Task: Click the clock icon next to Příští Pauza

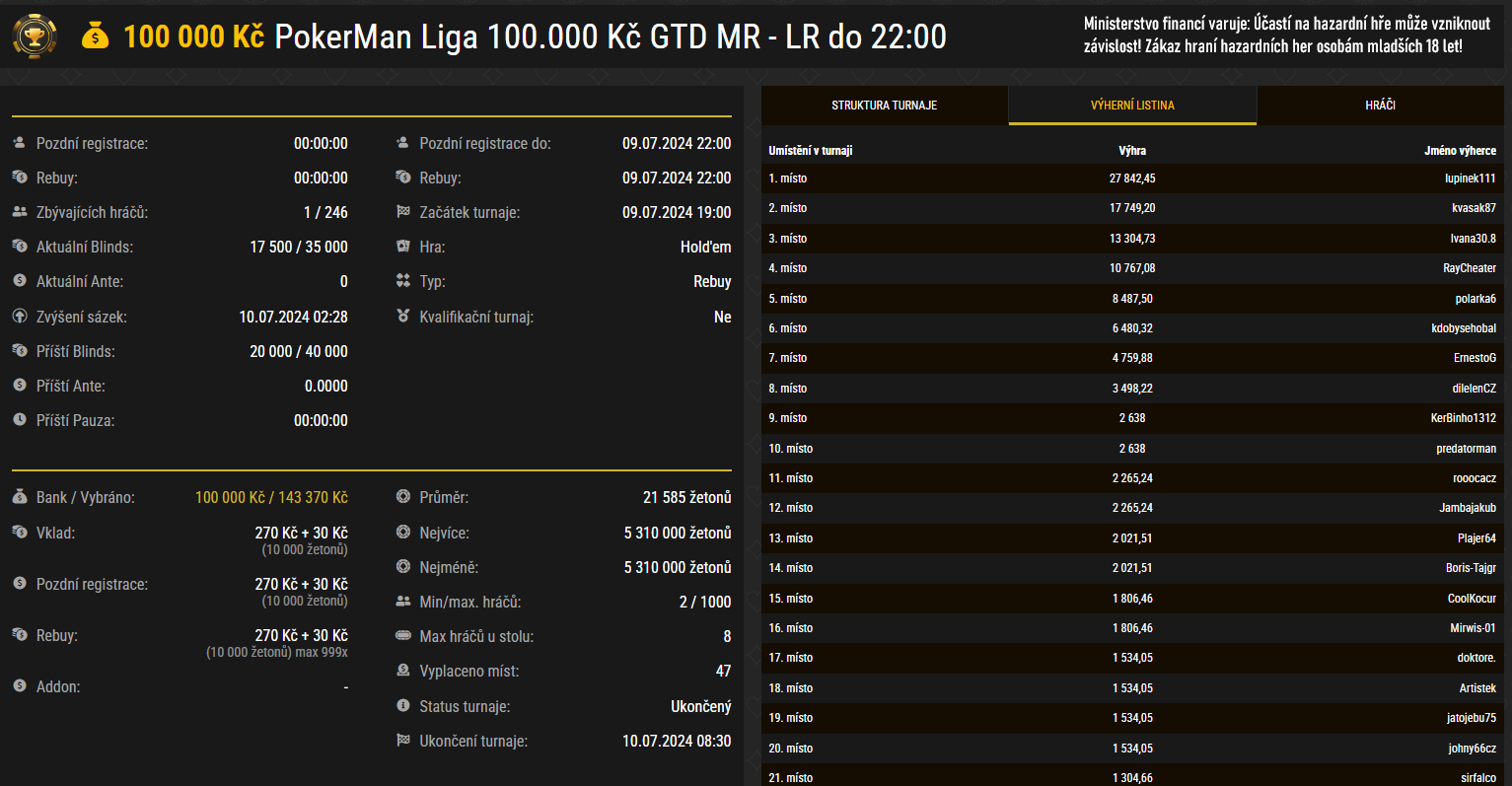Action: 19,420
